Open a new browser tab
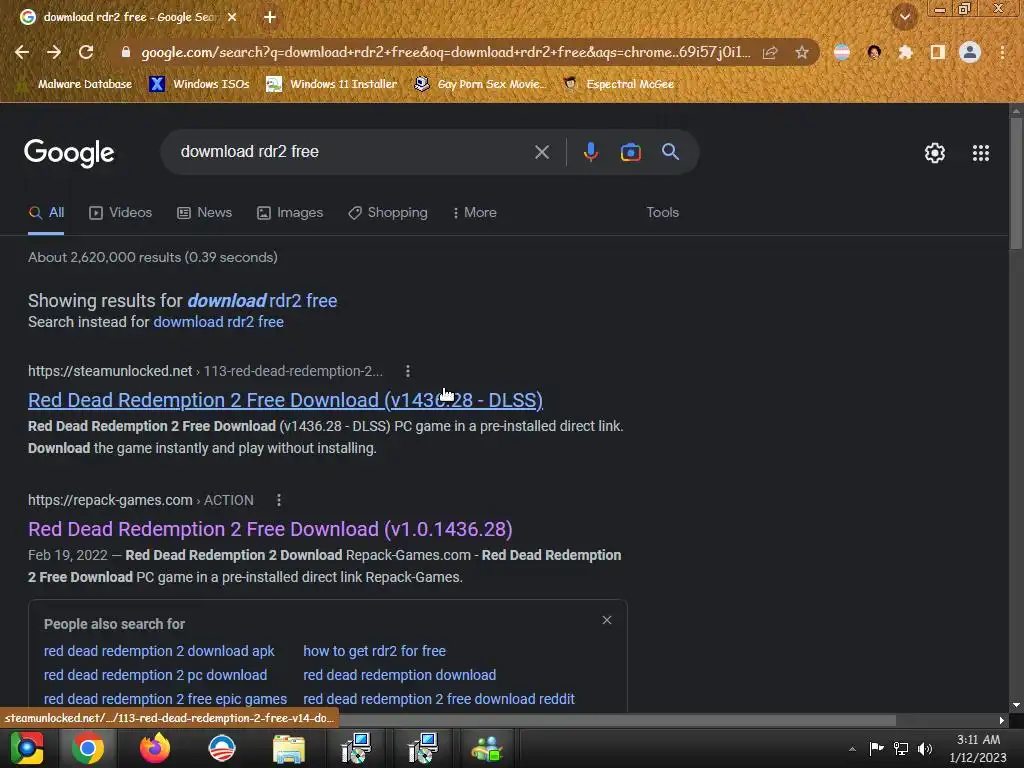The height and width of the screenshot is (768, 1024). [270, 18]
